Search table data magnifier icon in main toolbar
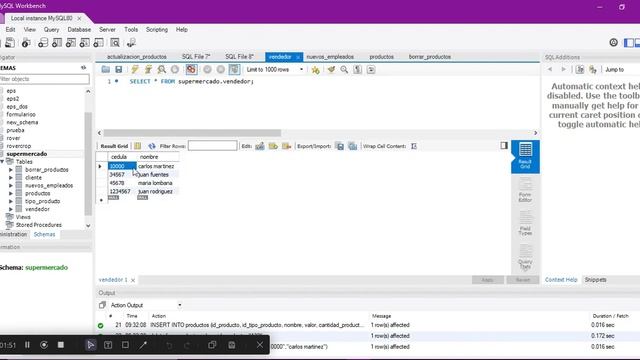The image size is (640, 360). [x=115, y=42]
